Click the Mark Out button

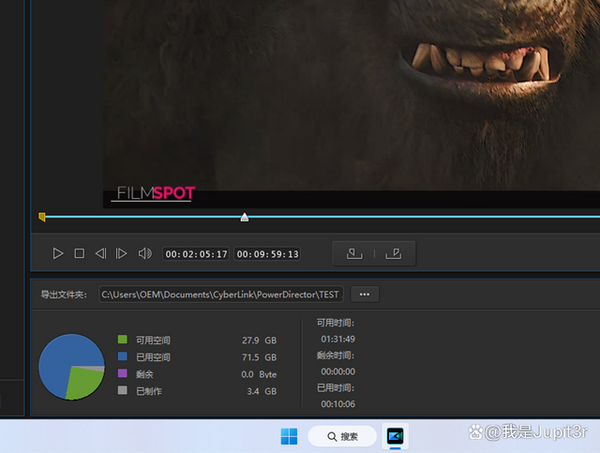click(x=394, y=254)
